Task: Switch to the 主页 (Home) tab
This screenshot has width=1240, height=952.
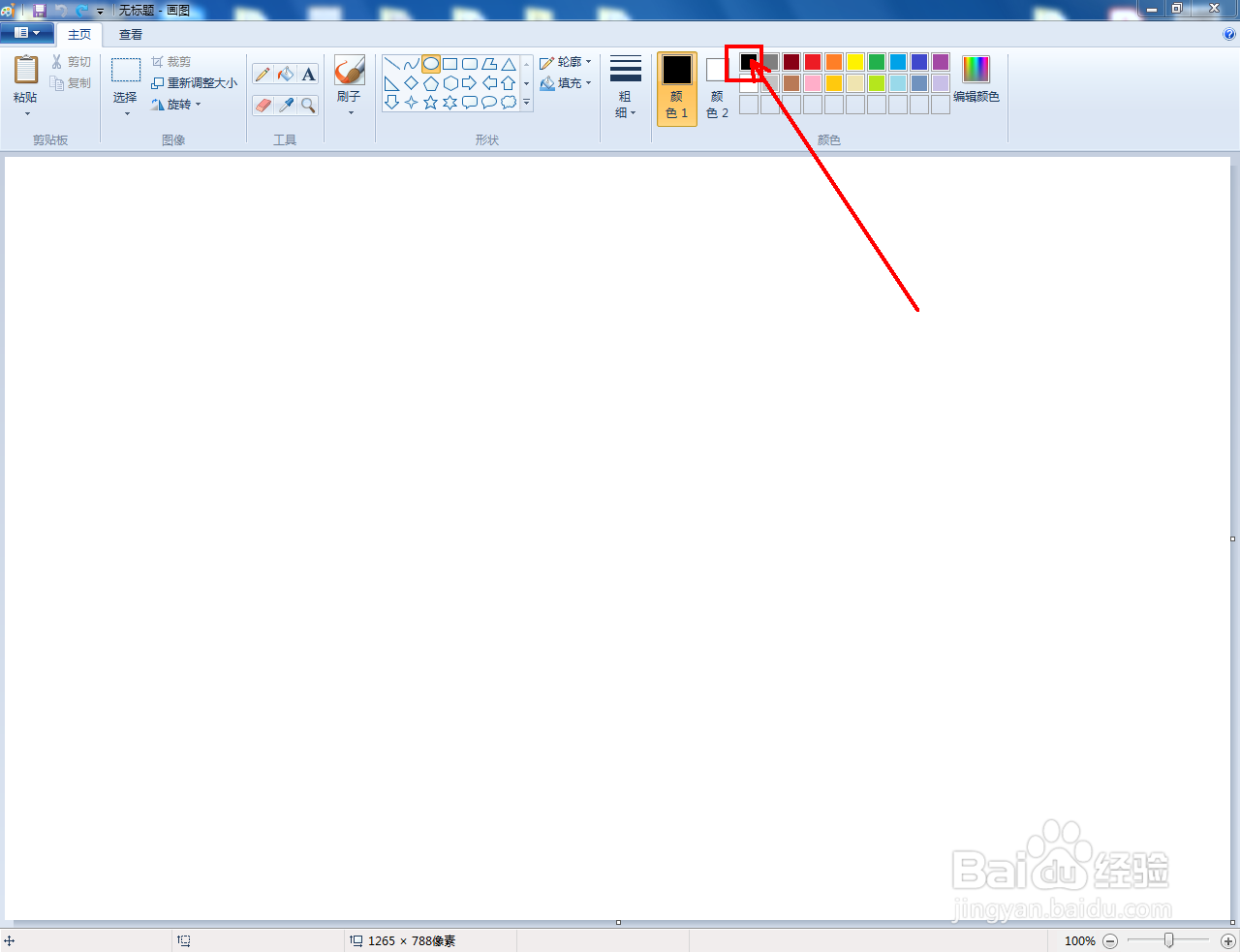Action: point(79,34)
